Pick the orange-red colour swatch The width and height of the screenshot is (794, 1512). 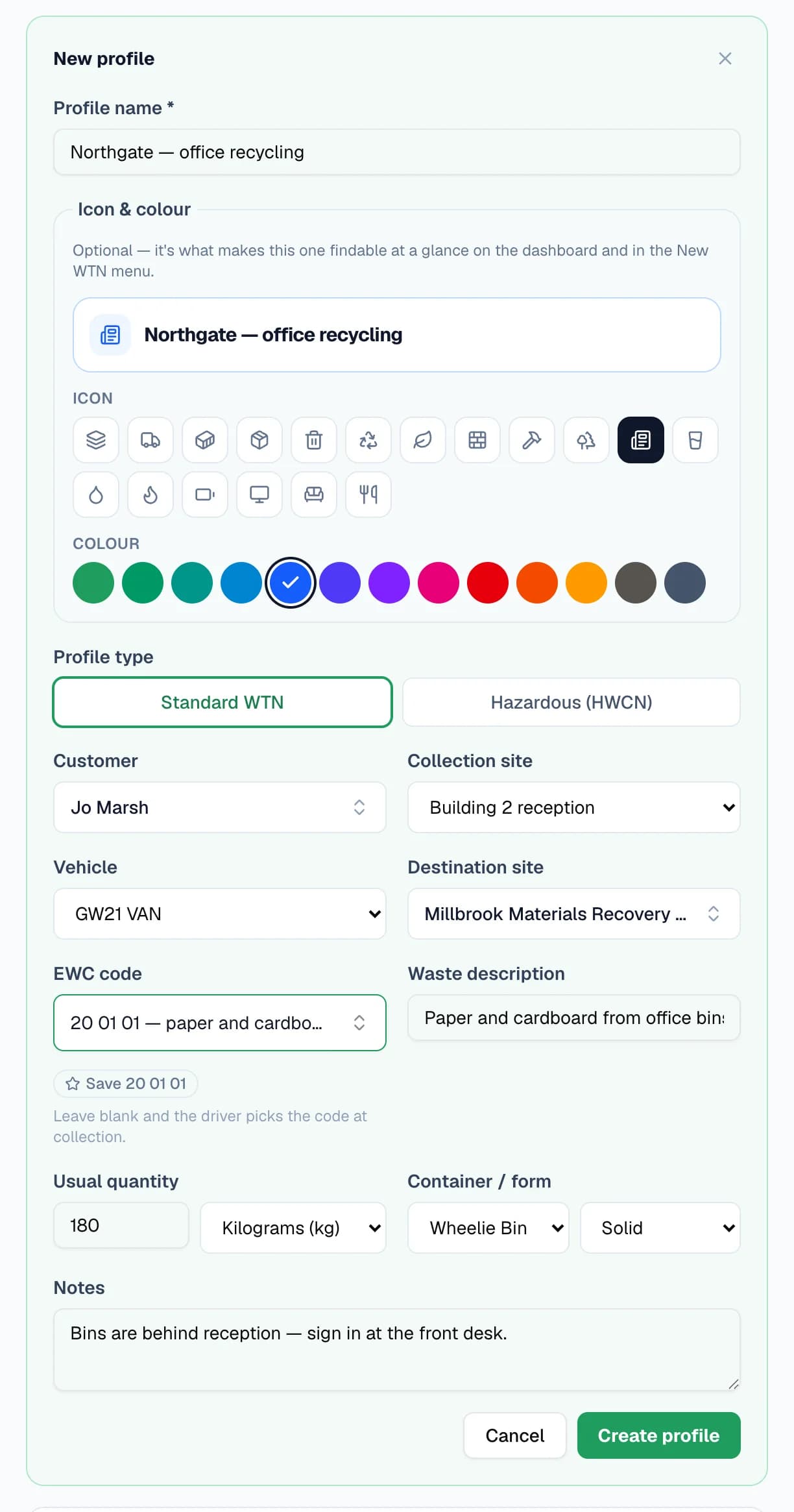537,583
